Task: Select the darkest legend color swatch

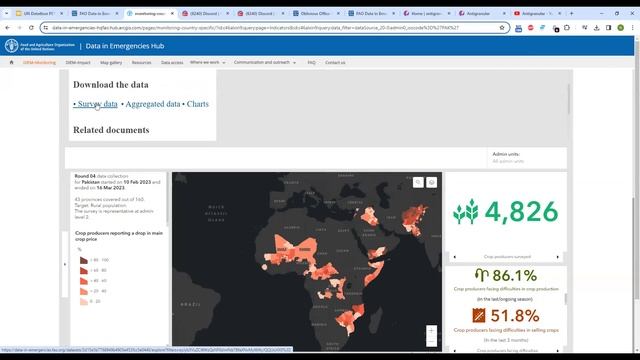Action: [x=84, y=260]
